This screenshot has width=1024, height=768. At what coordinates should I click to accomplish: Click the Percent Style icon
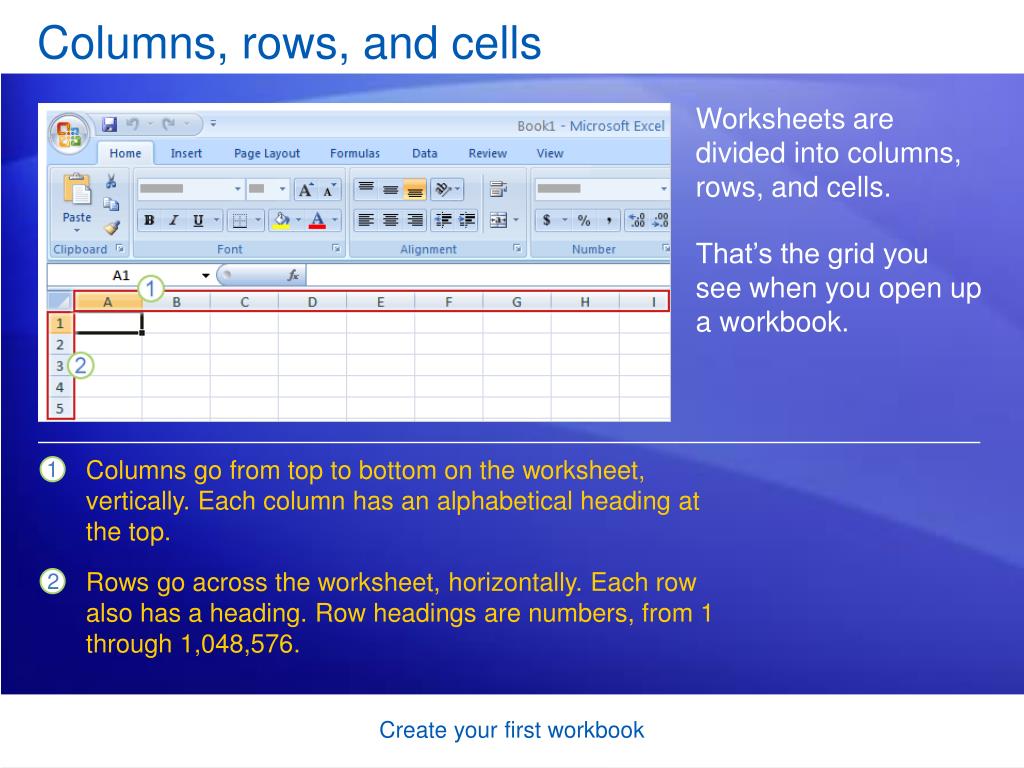(583, 220)
